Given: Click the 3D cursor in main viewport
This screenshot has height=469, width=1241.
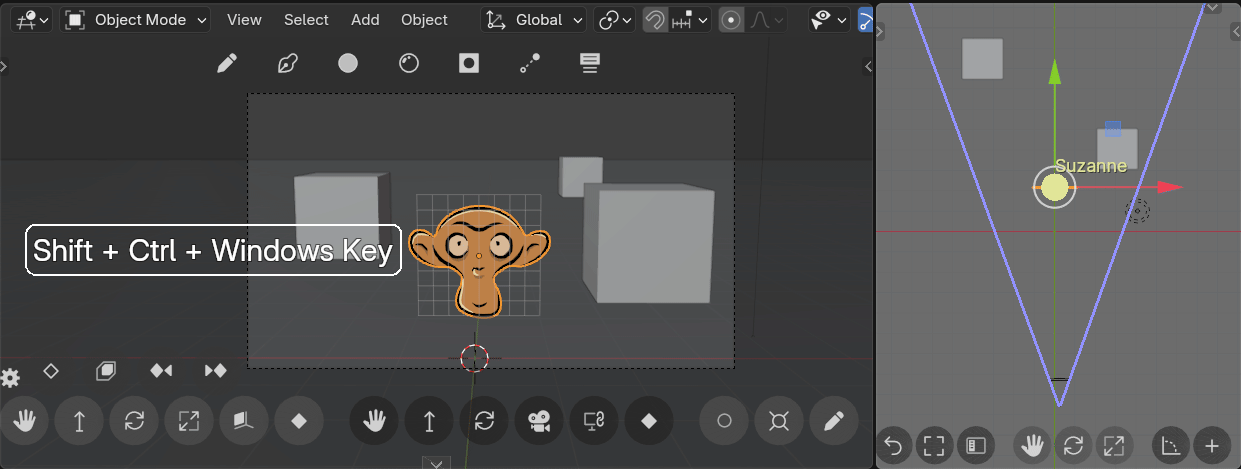Looking at the screenshot, I should tap(475, 358).
